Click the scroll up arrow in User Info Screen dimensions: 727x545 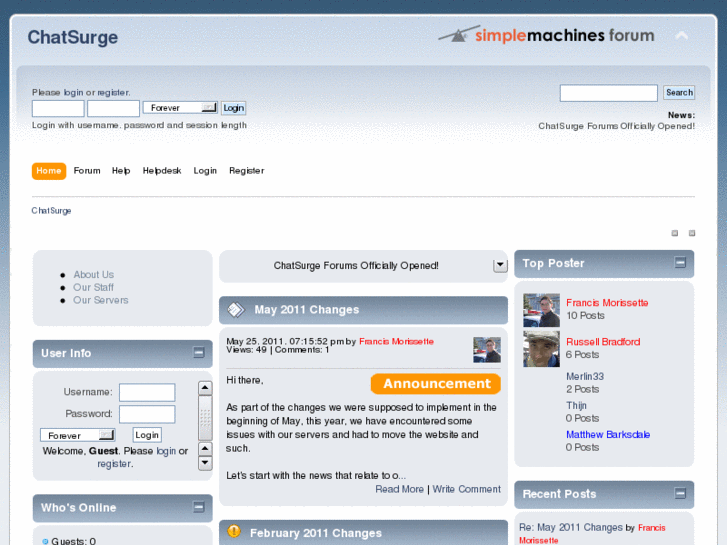pyautogui.click(x=205, y=388)
